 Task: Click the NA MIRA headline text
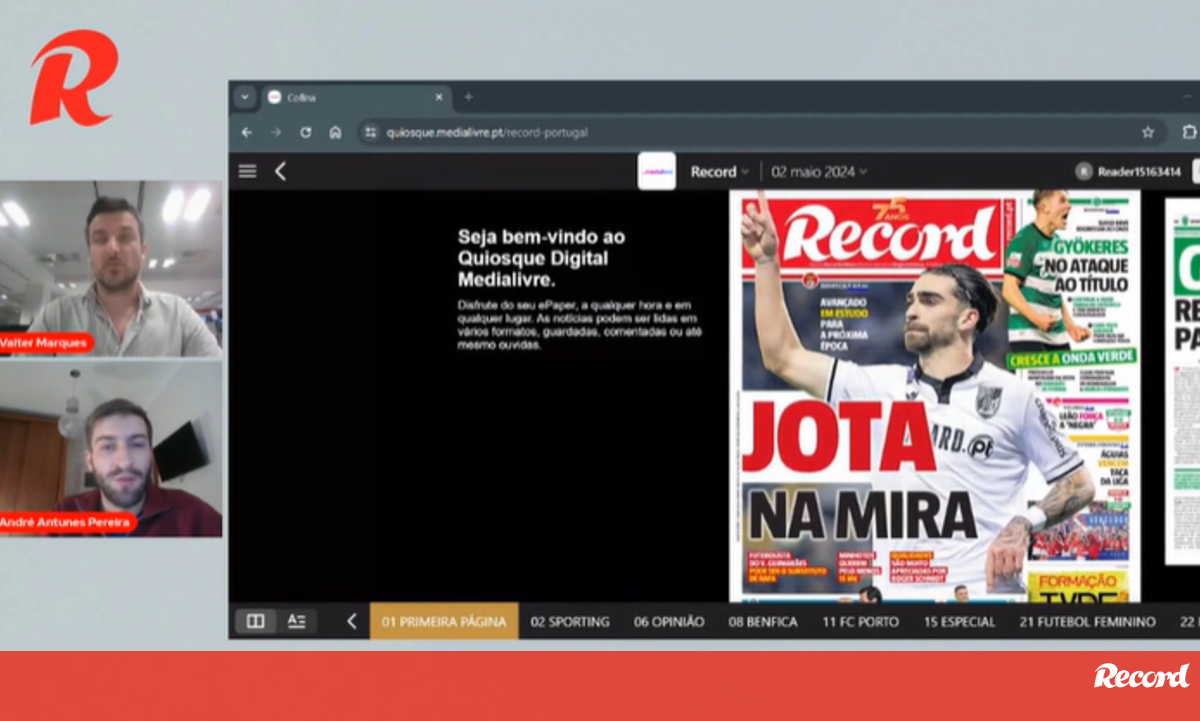pos(862,515)
